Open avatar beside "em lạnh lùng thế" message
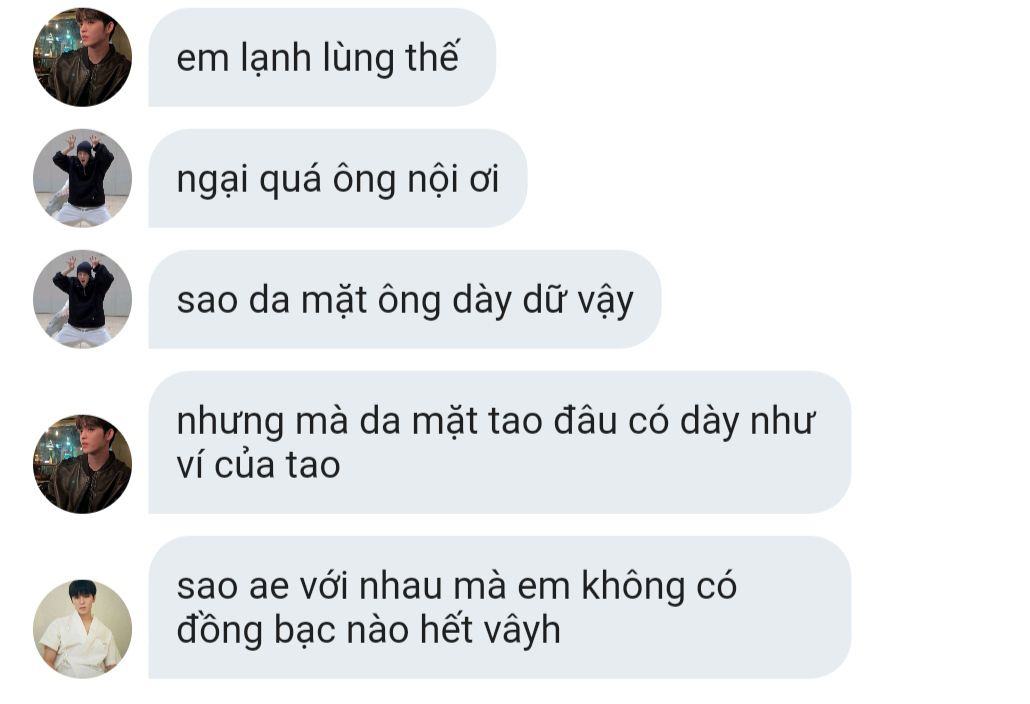 tap(82, 57)
